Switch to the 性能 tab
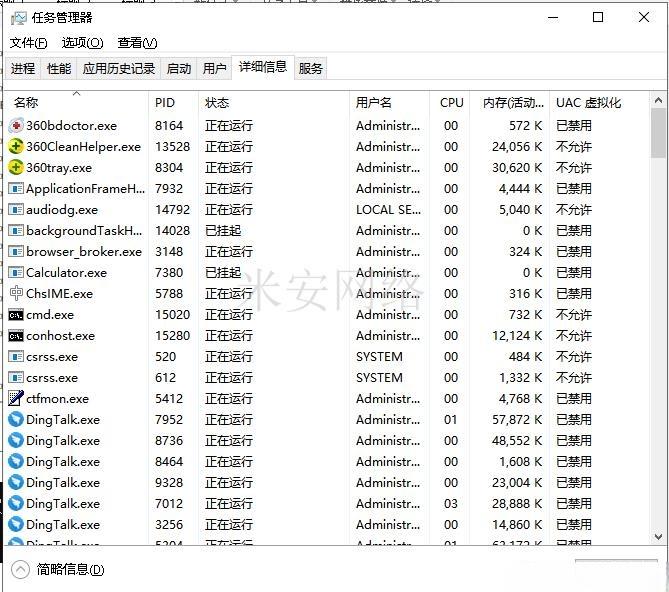 point(59,68)
